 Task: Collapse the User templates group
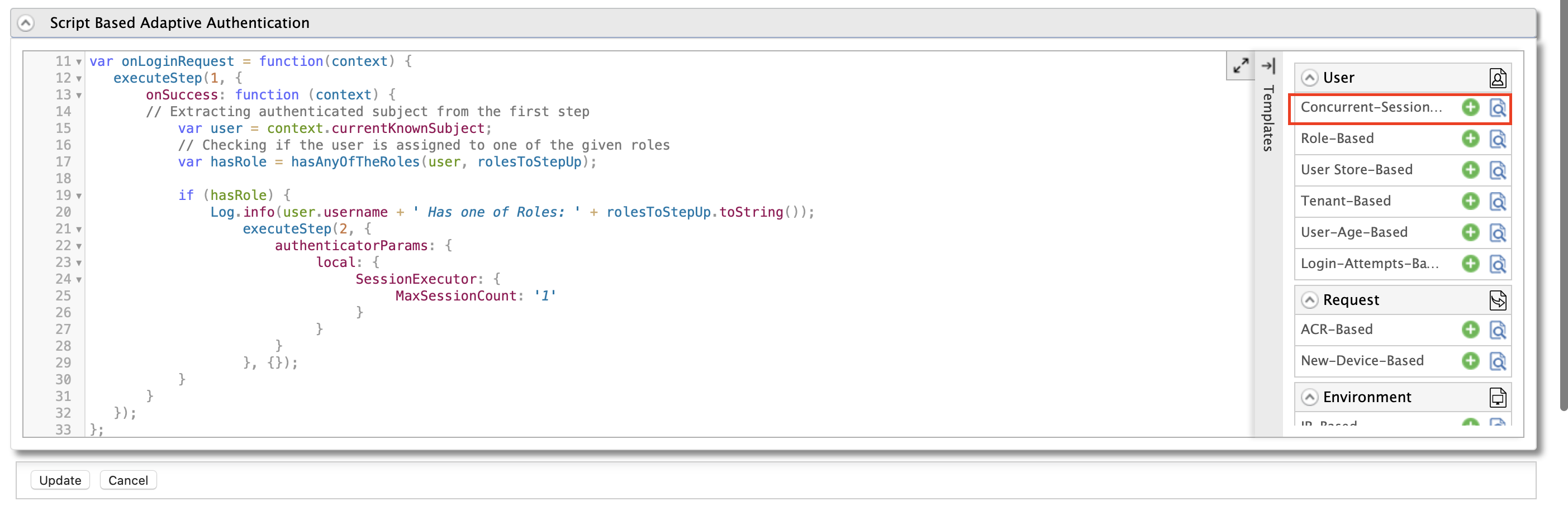click(x=1309, y=78)
